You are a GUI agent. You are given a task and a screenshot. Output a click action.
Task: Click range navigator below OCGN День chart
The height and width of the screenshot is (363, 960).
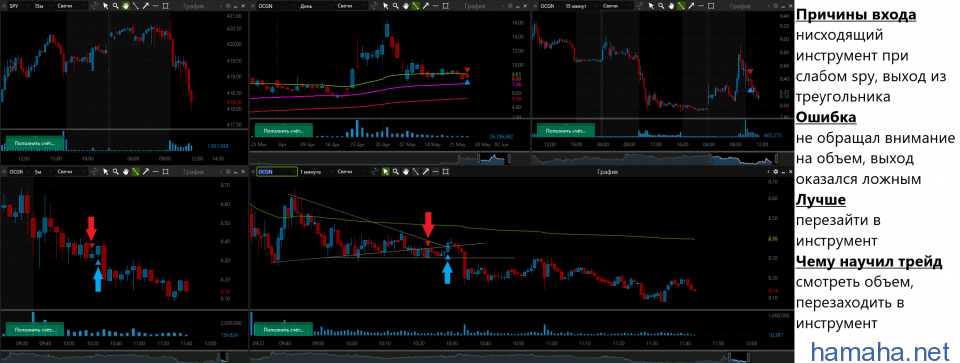389,159
